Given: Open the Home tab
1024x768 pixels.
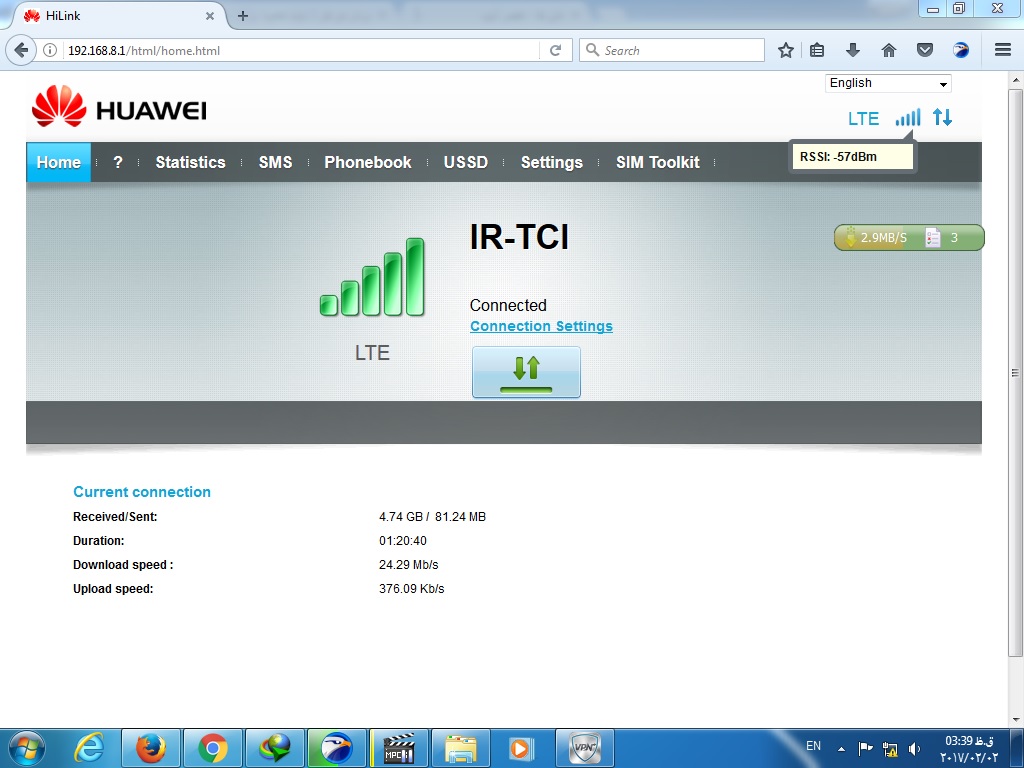Looking at the screenshot, I should click(59, 162).
